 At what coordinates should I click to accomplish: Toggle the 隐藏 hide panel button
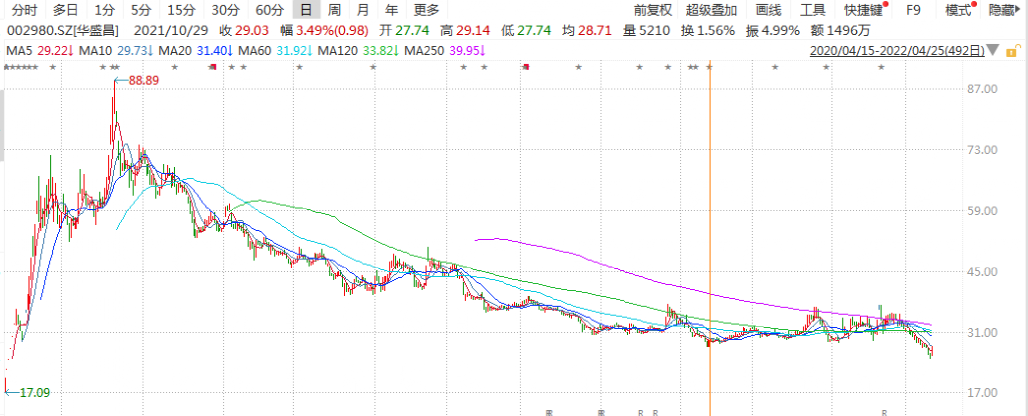click(x=1003, y=10)
